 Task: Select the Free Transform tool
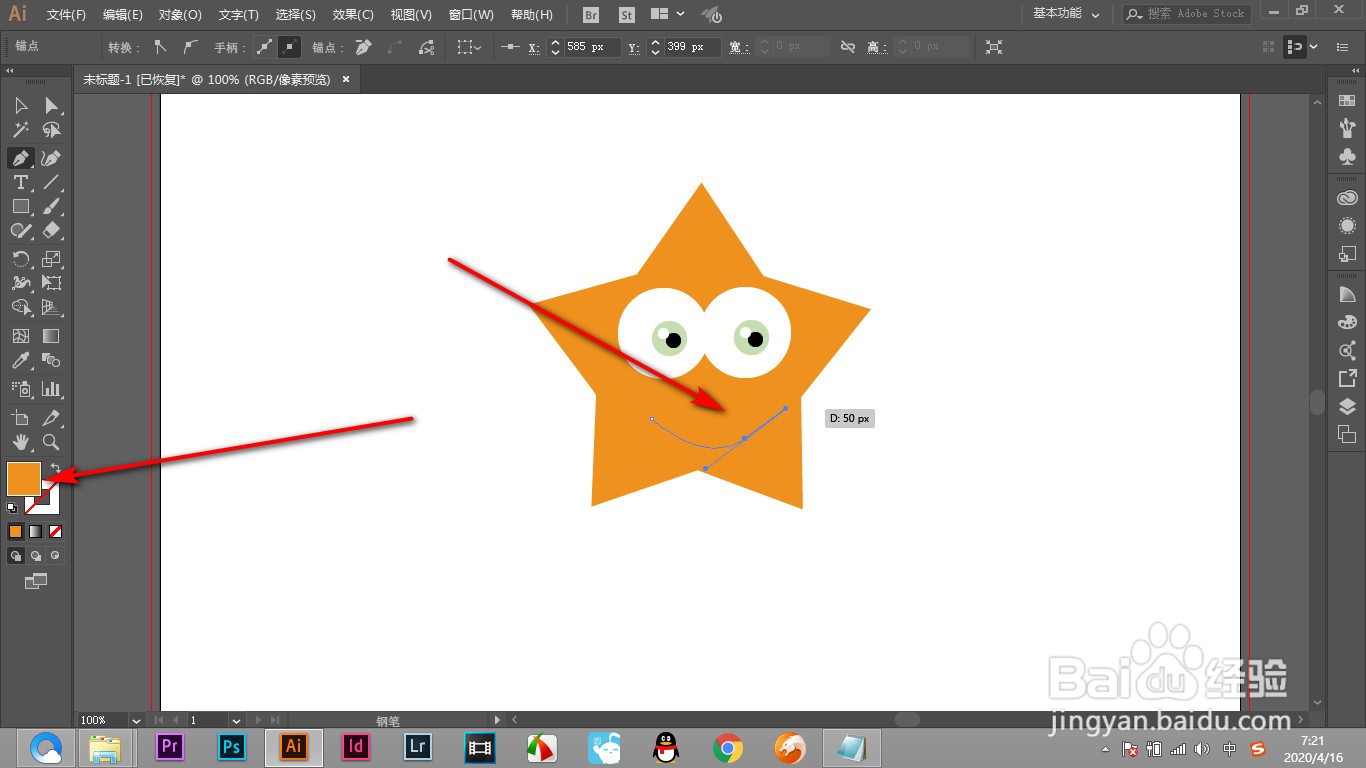tap(51, 283)
